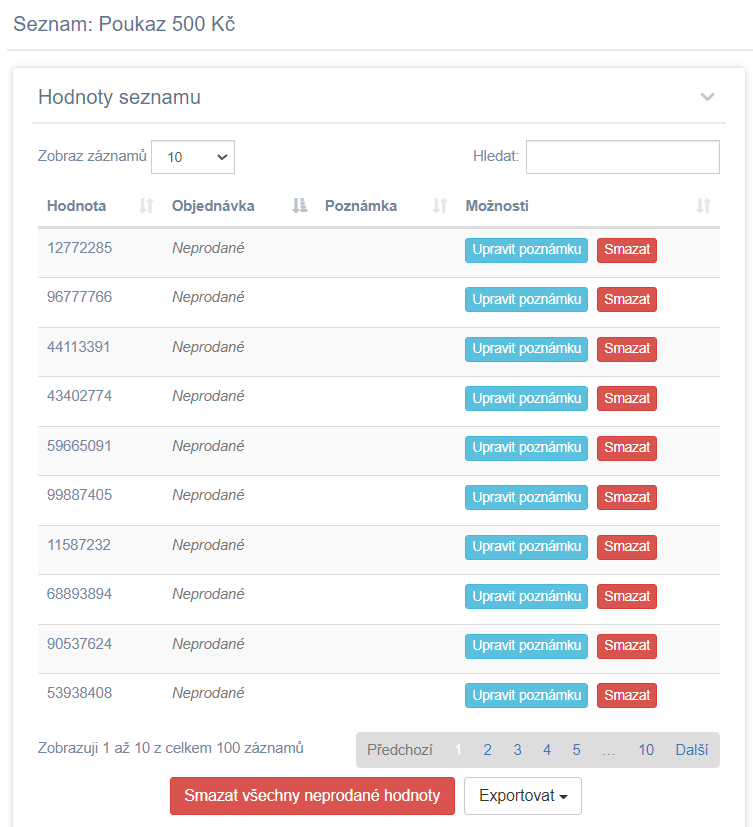
Task: Go to pagination page 4
Action: pos(547,749)
